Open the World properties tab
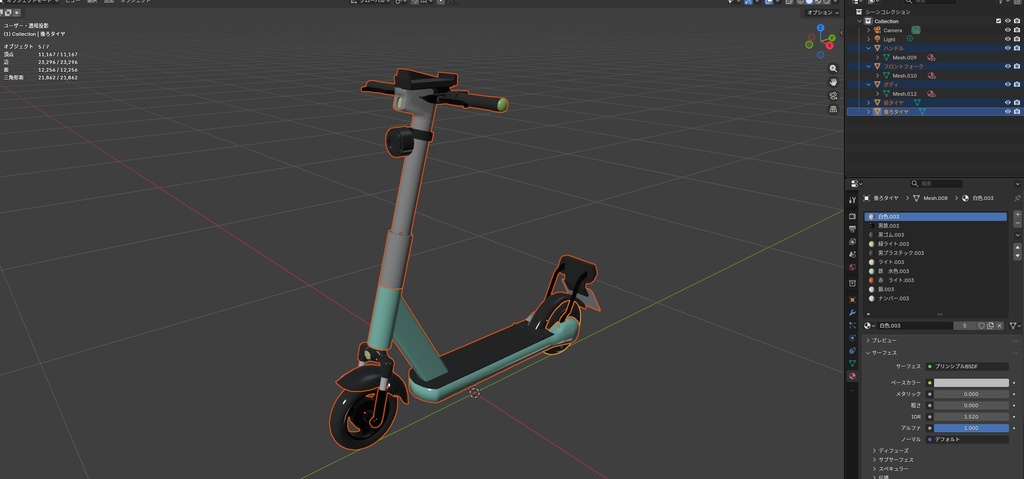Image resolution: width=1024 pixels, height=479 pixels. 852,267
